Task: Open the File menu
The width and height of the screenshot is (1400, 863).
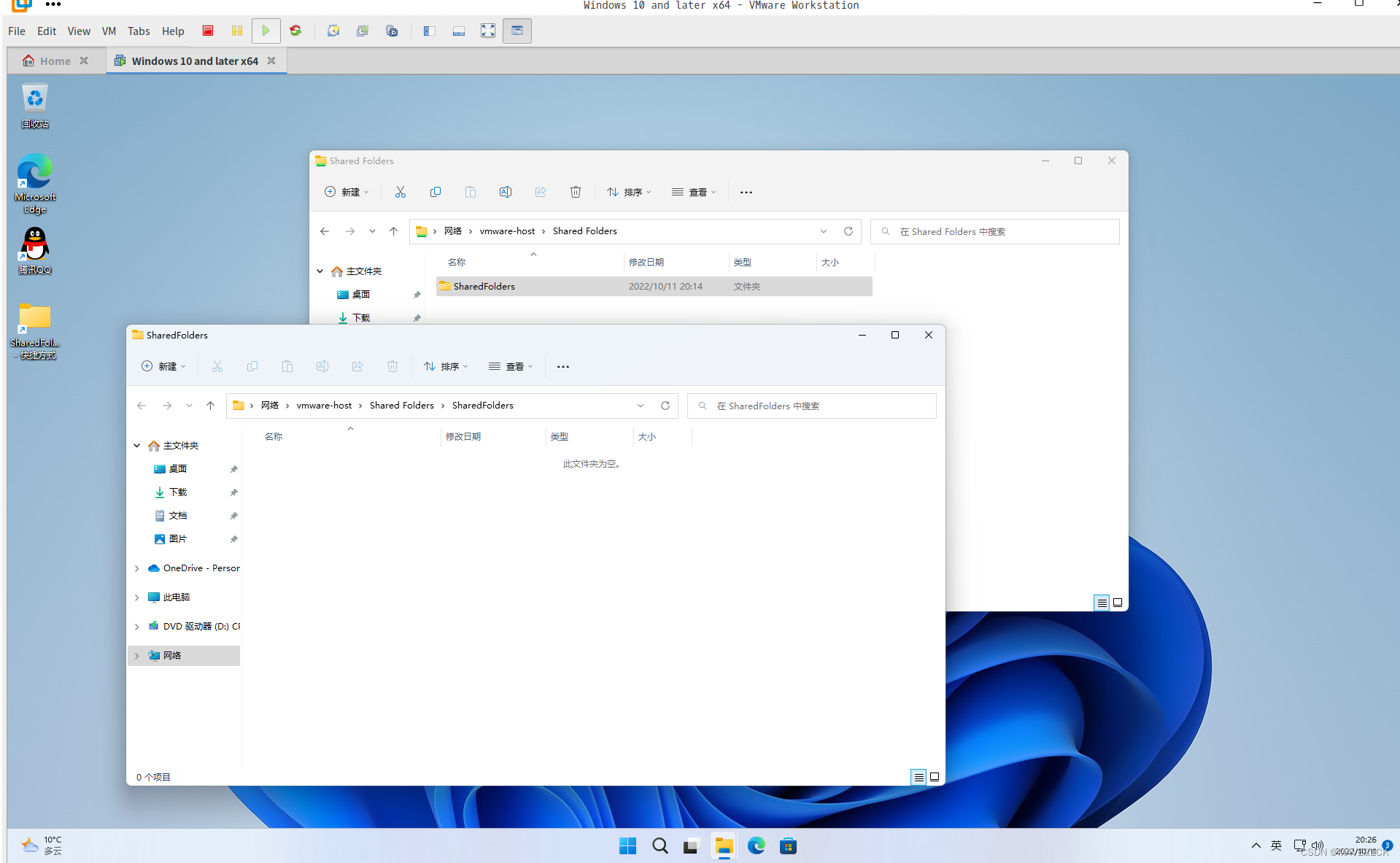Action: tap(17, 31)
